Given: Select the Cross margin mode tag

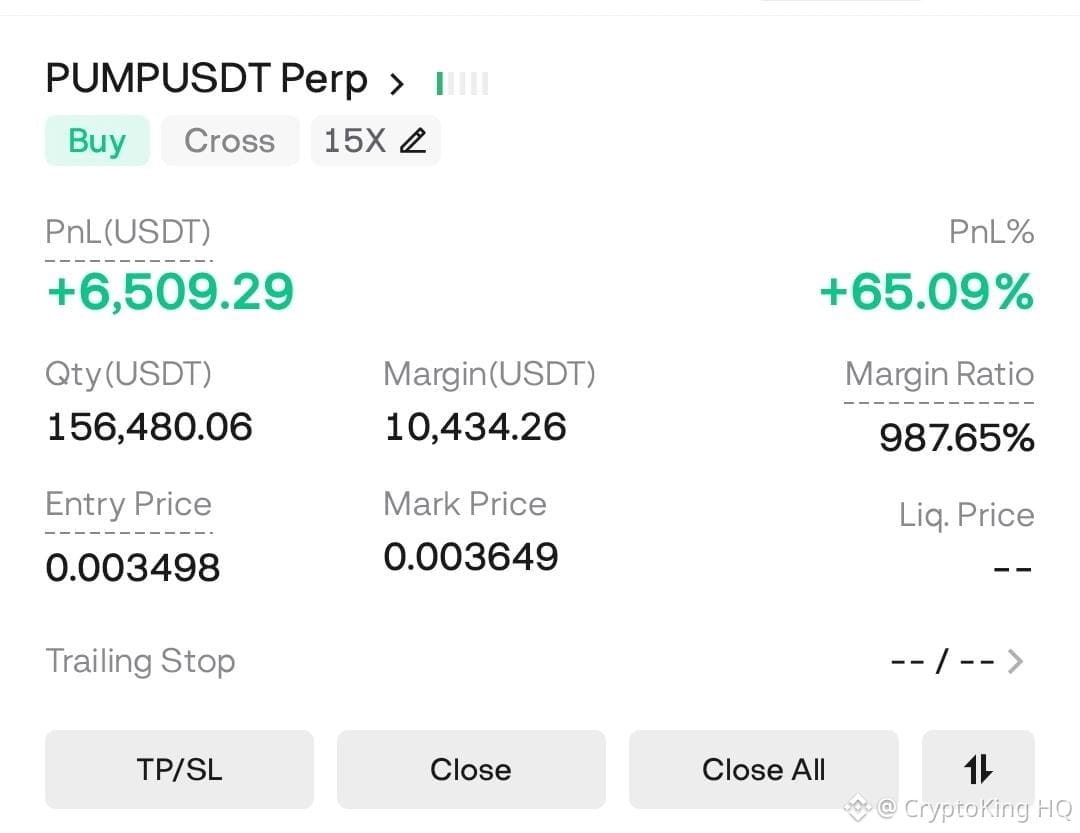Looking at the screenshot, I should pyautogui.click(x=230, y=141).
